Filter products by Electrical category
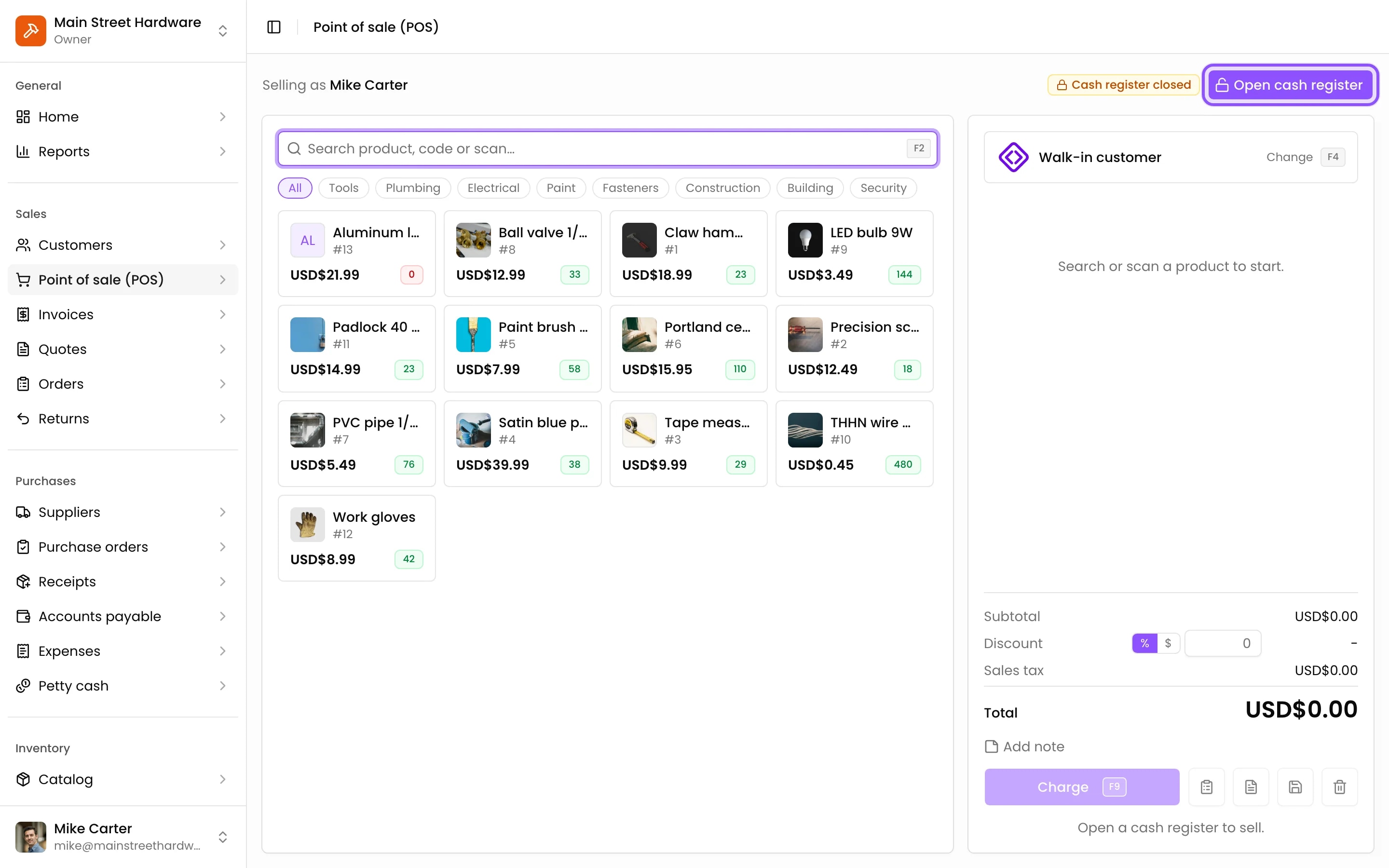 [x=493, y=188]
